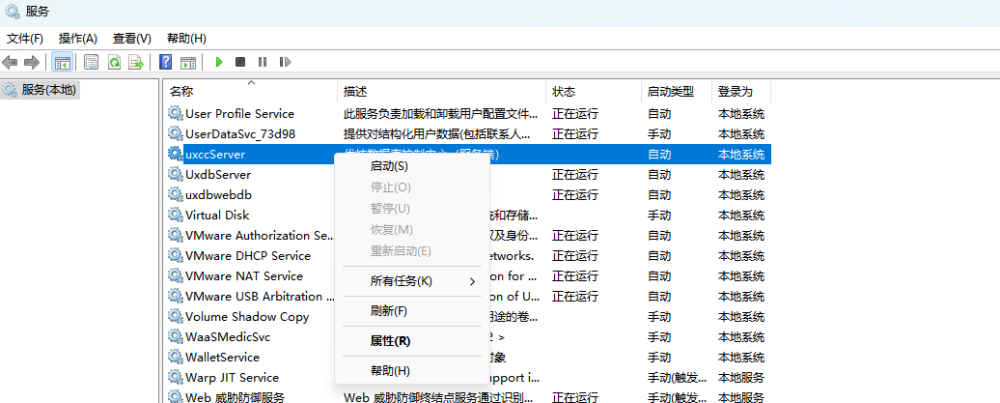The width and height of the screenshot is (1000, 403).
Task: Click the Restart Service toolbar icon
Action: [x=283, y=62]
